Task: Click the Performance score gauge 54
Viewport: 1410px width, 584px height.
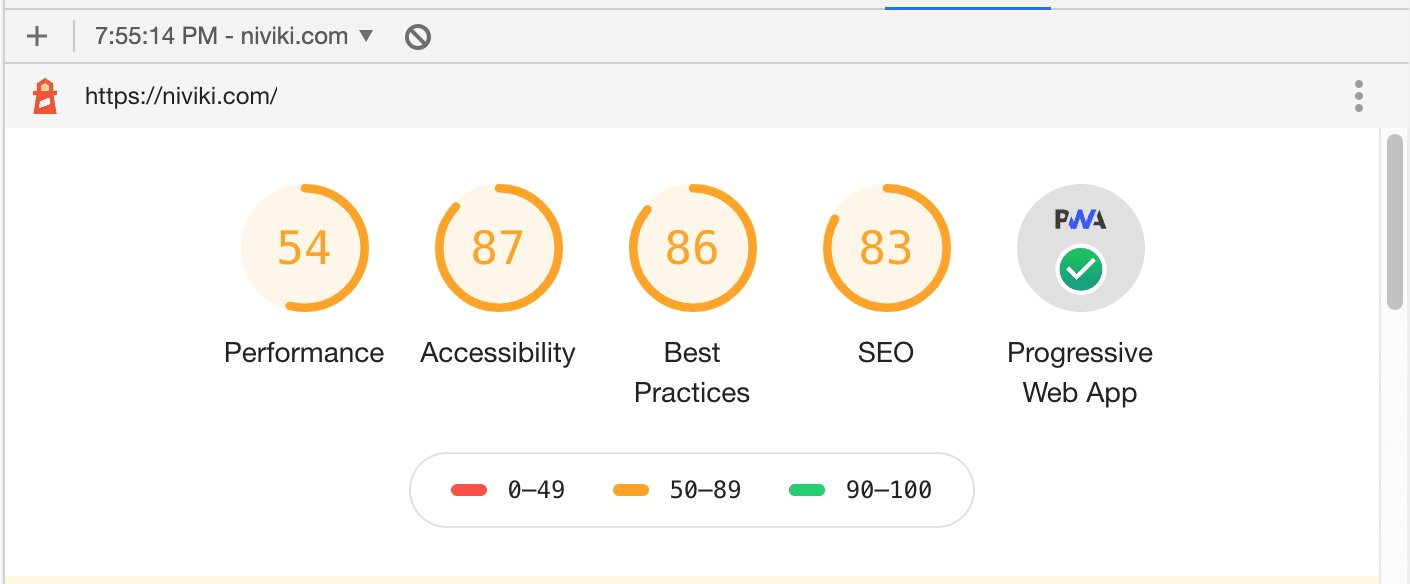Action: pos(304,248)
